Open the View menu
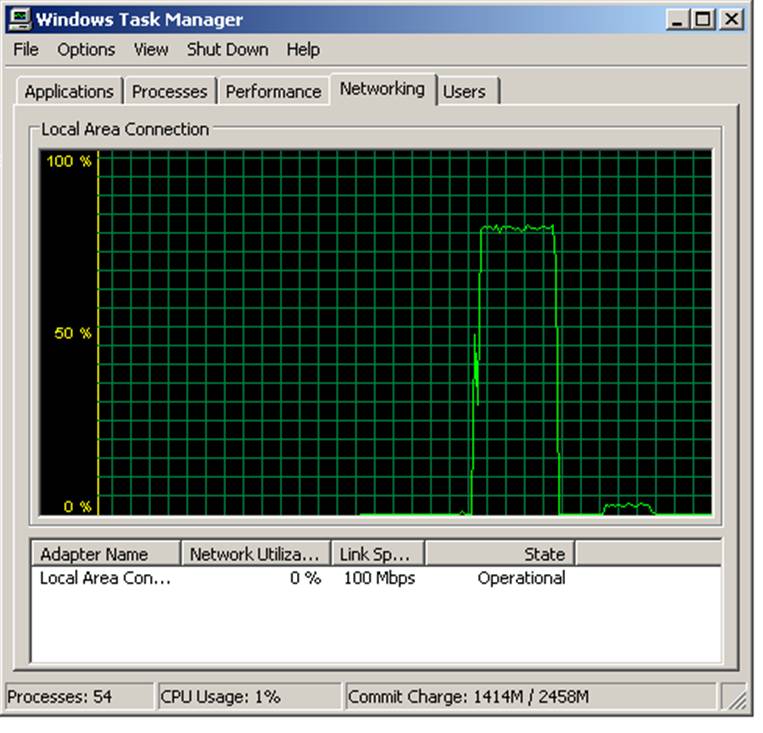763x733 pixels. click(151, 49)
